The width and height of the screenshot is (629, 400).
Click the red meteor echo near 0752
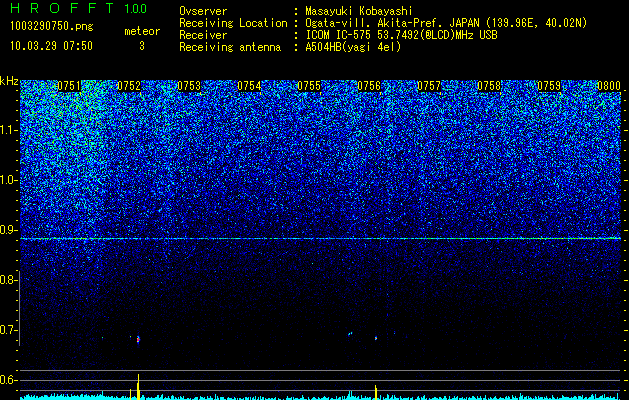138,339
